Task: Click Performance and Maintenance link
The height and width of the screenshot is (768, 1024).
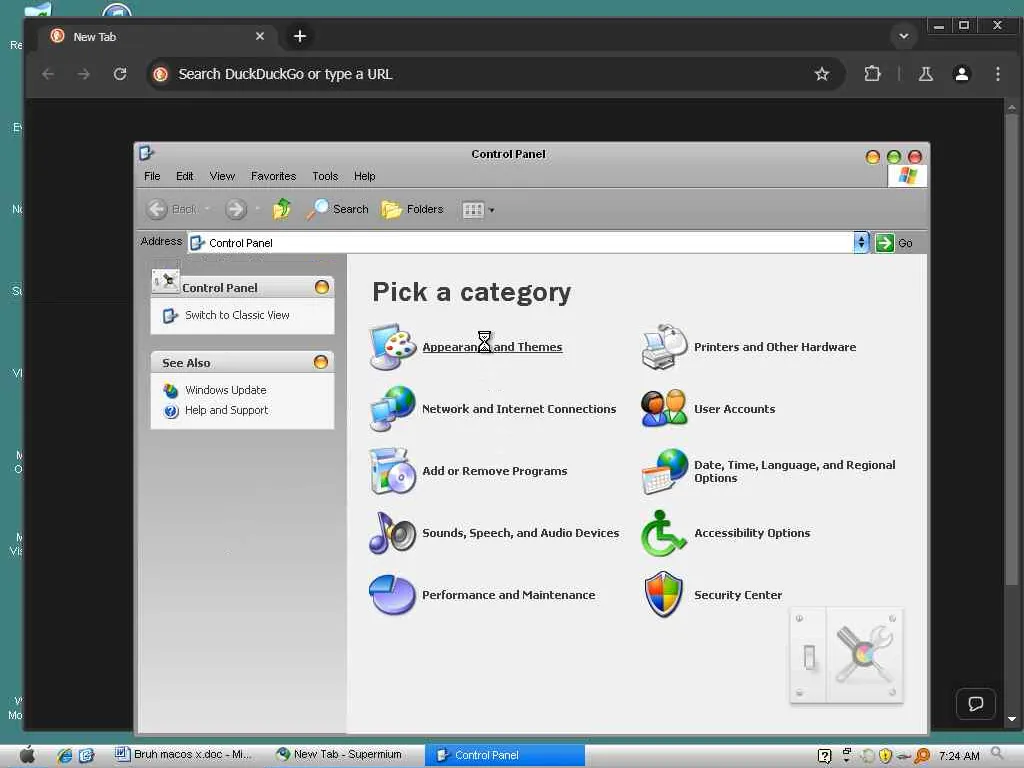Action: point(509,595)
